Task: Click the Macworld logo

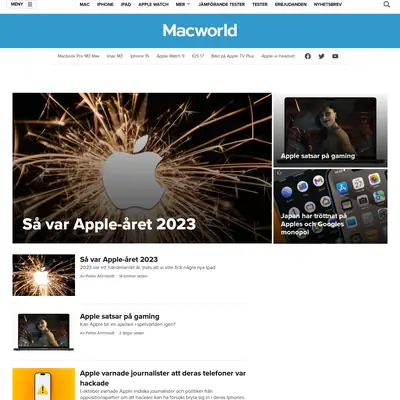Action: 200,30
